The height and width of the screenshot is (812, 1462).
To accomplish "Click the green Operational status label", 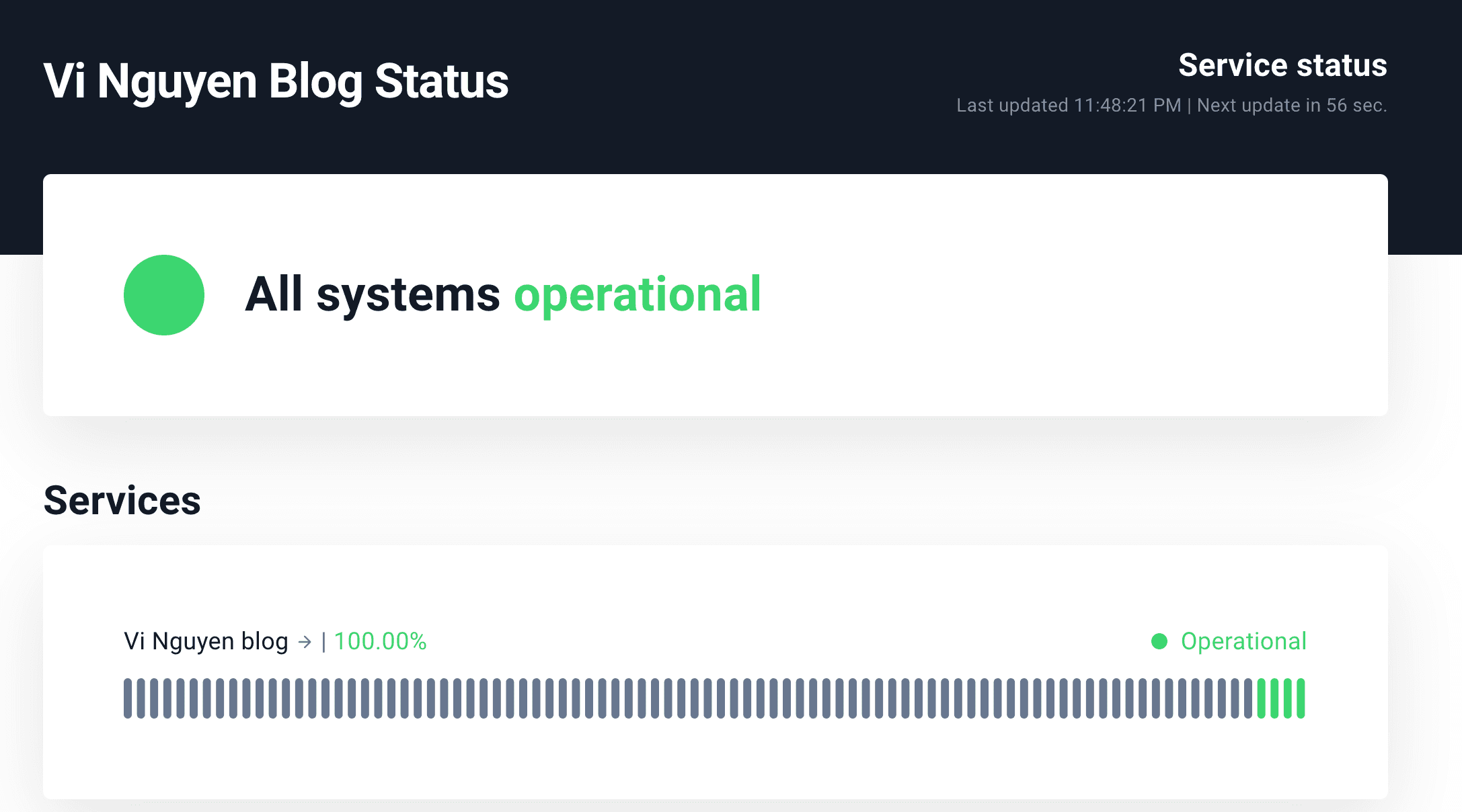I will [1243, 641].
